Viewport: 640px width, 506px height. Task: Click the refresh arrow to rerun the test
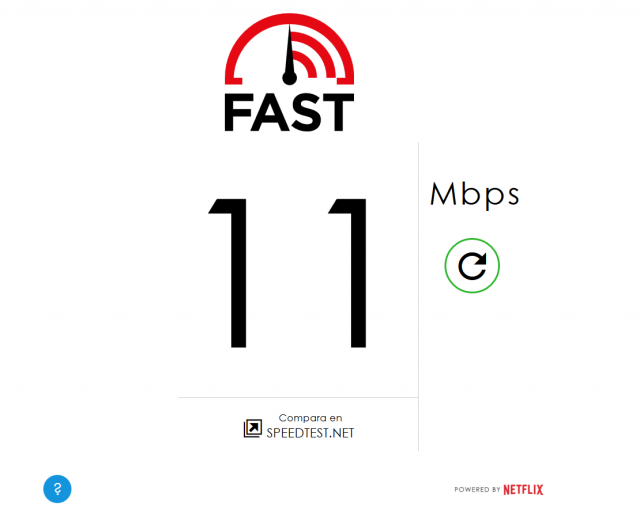click(x=472, y=266)
